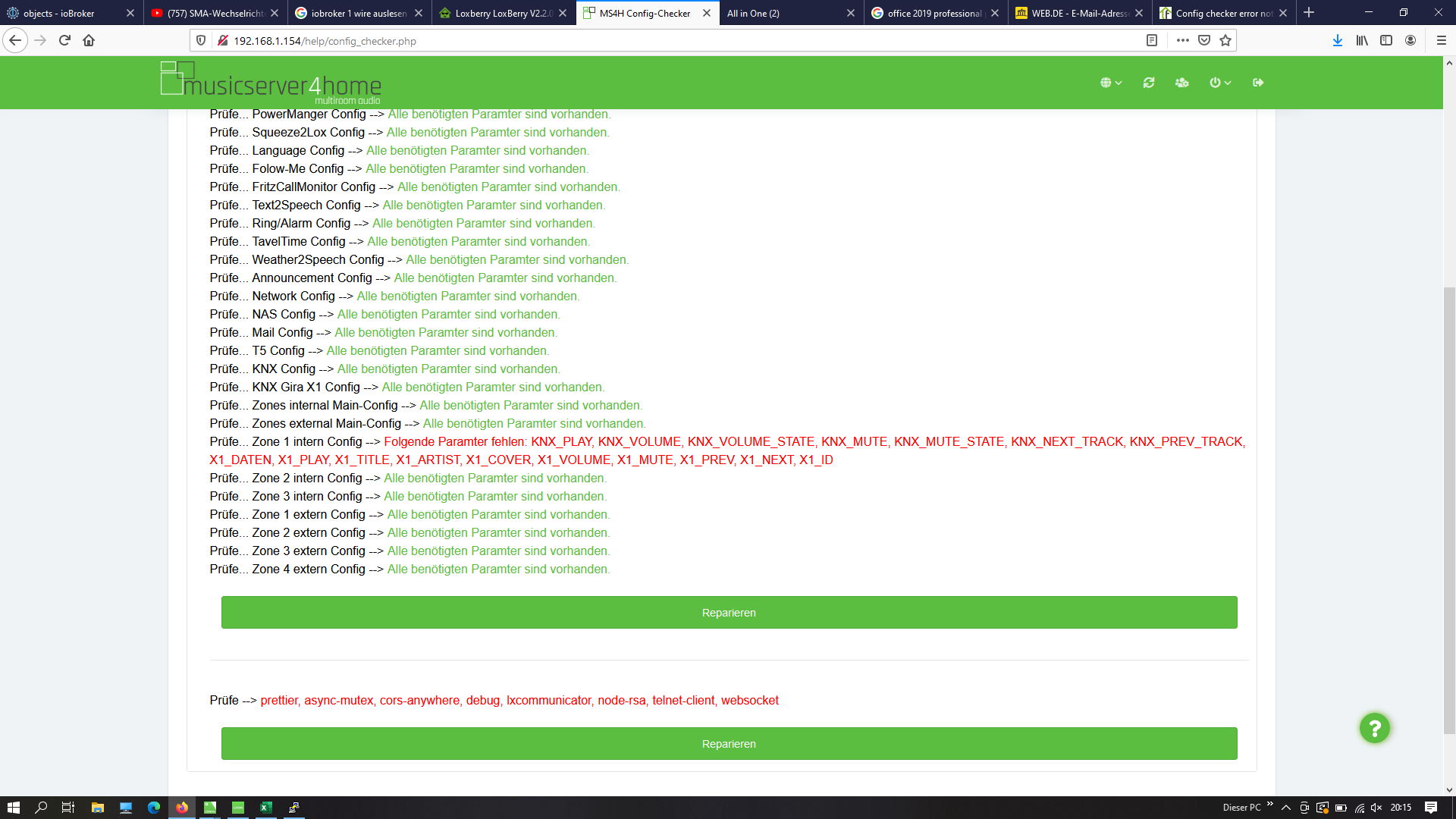Expand the power options dropdown

pyautogui.click(x=1219, y=83)
